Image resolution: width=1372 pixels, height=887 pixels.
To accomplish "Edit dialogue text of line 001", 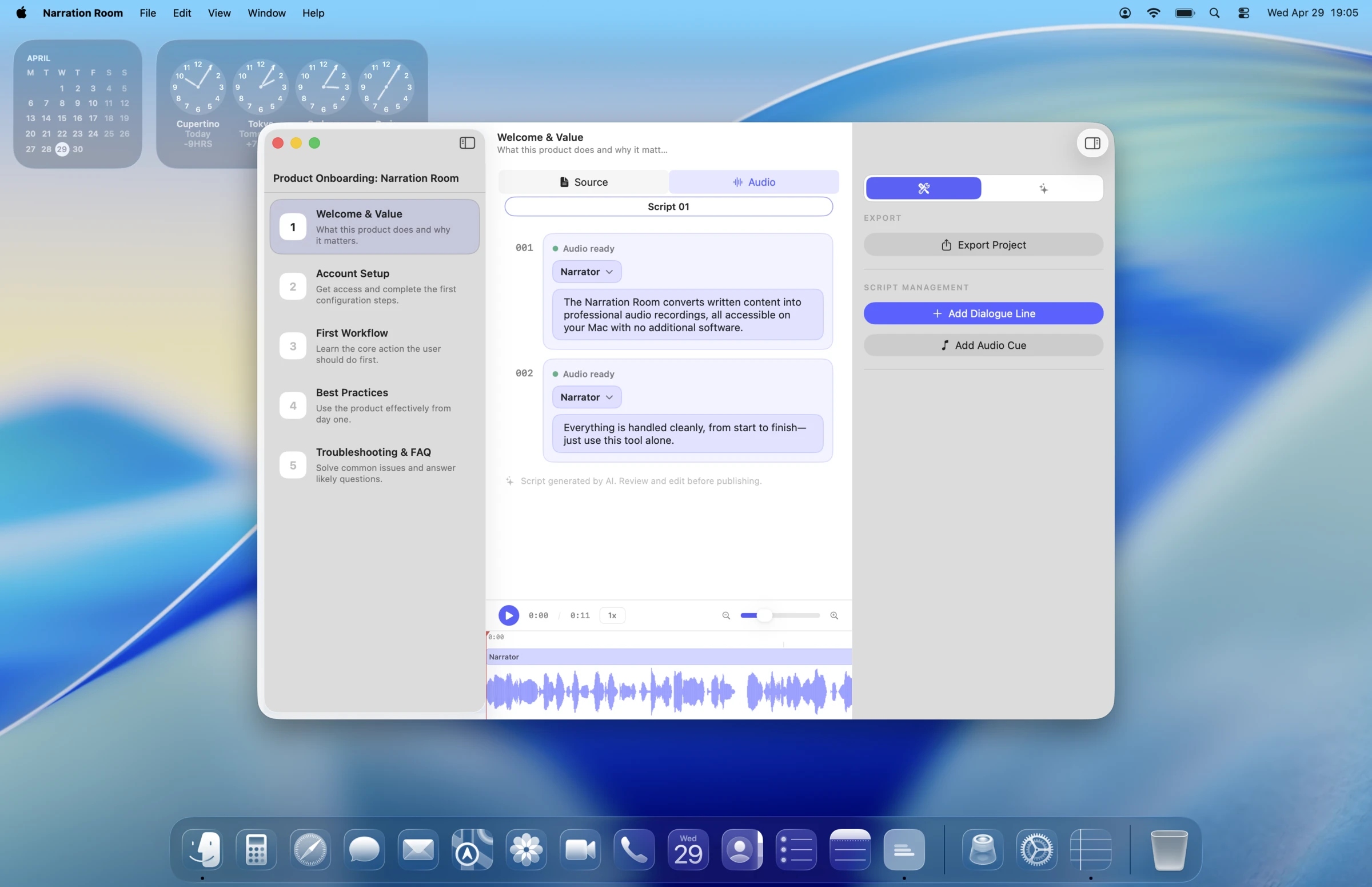I will tap(688, 315).
